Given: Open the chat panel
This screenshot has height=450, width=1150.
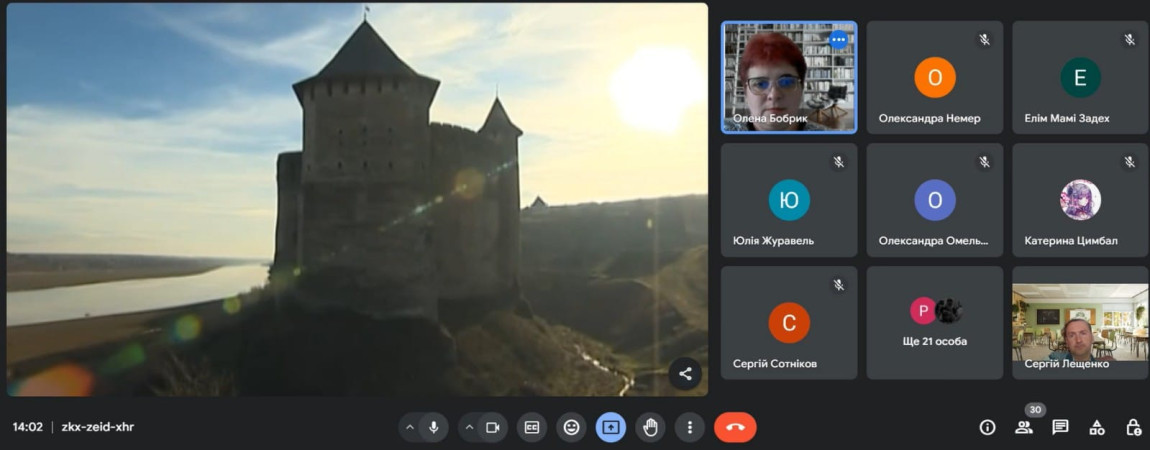Looking at the screenshot, I should (x=1060, y=427).
